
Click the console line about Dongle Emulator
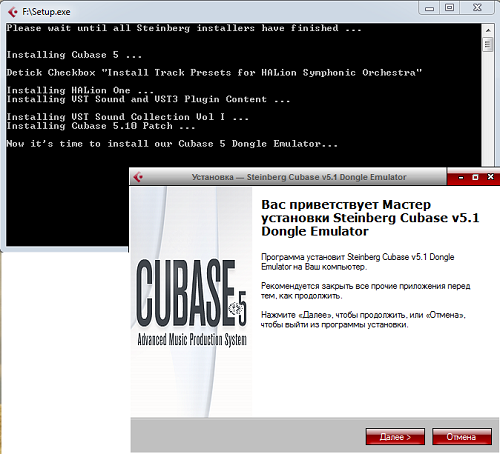tap(172, 144)
